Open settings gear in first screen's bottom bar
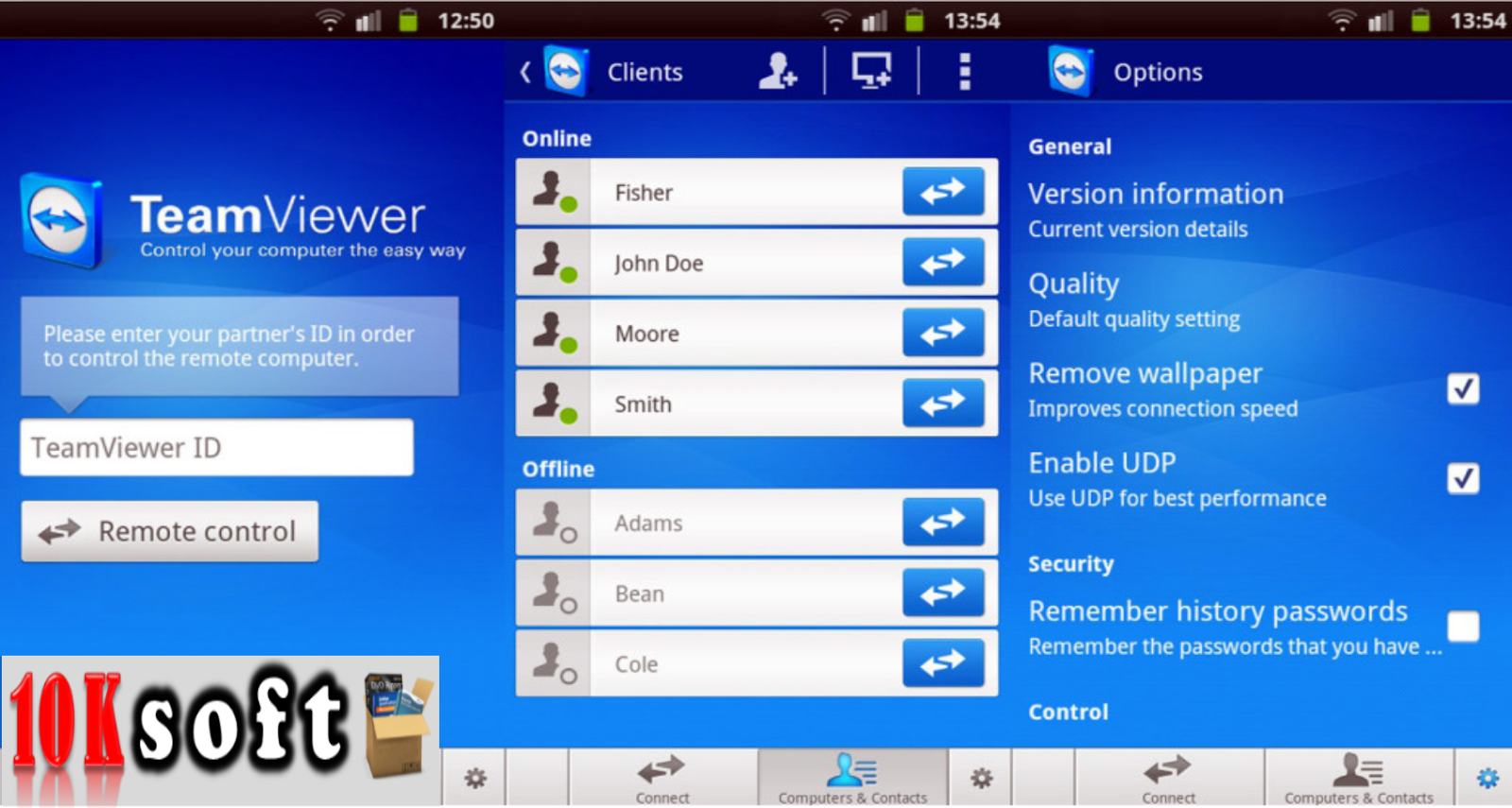This screenshot has width=1512, height=808. click(475, 778)
